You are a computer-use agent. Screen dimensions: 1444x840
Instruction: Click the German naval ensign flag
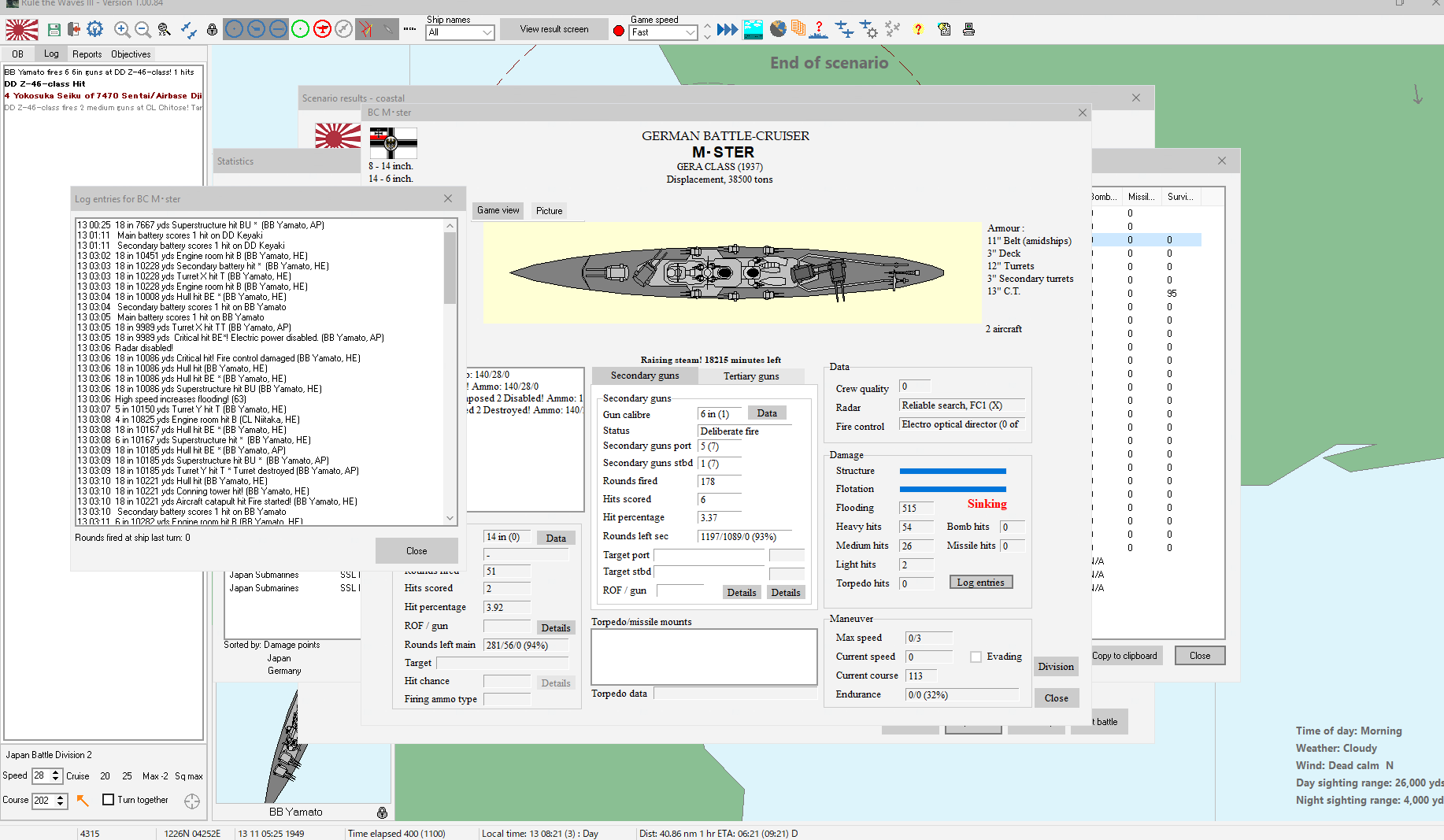393,142
